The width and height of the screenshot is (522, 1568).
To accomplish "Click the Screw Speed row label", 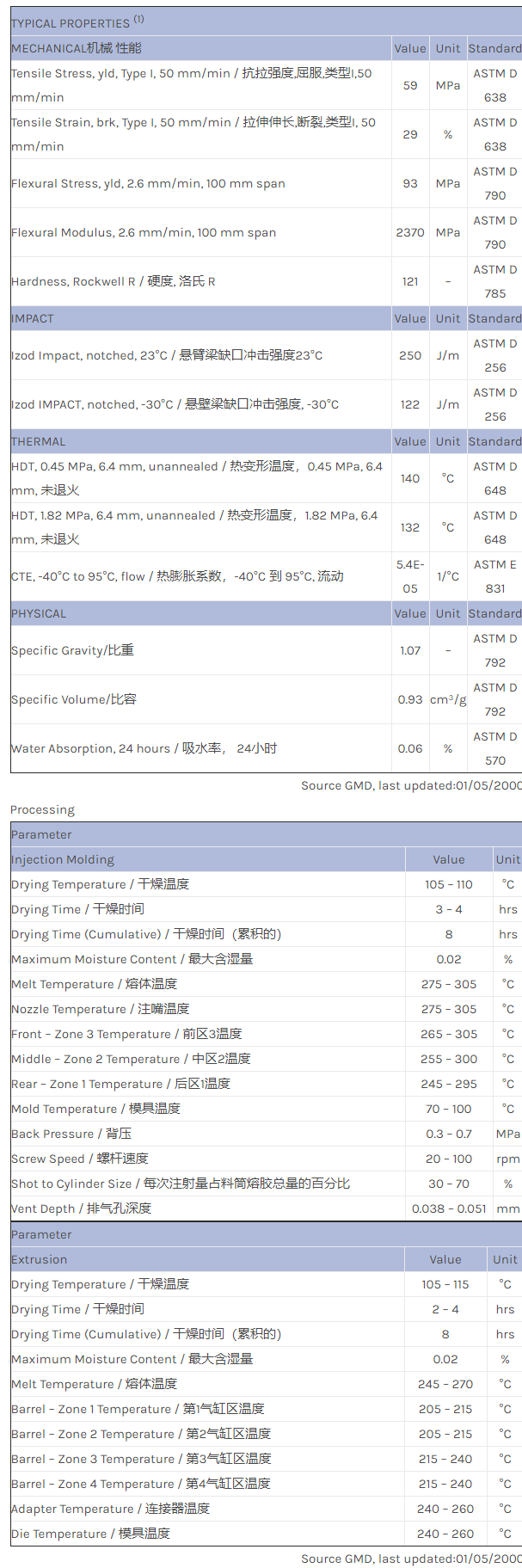I will 80,1159.
